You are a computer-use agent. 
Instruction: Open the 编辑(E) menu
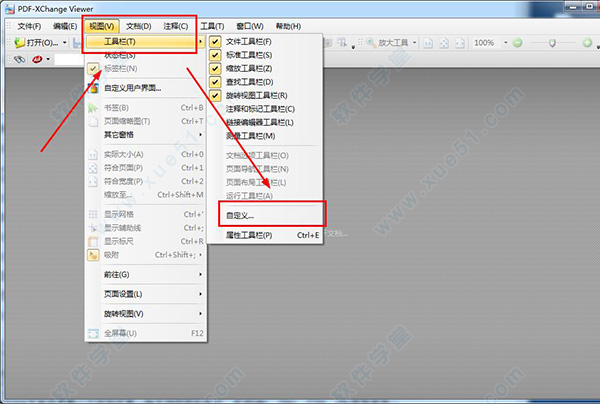click(65, 26)
